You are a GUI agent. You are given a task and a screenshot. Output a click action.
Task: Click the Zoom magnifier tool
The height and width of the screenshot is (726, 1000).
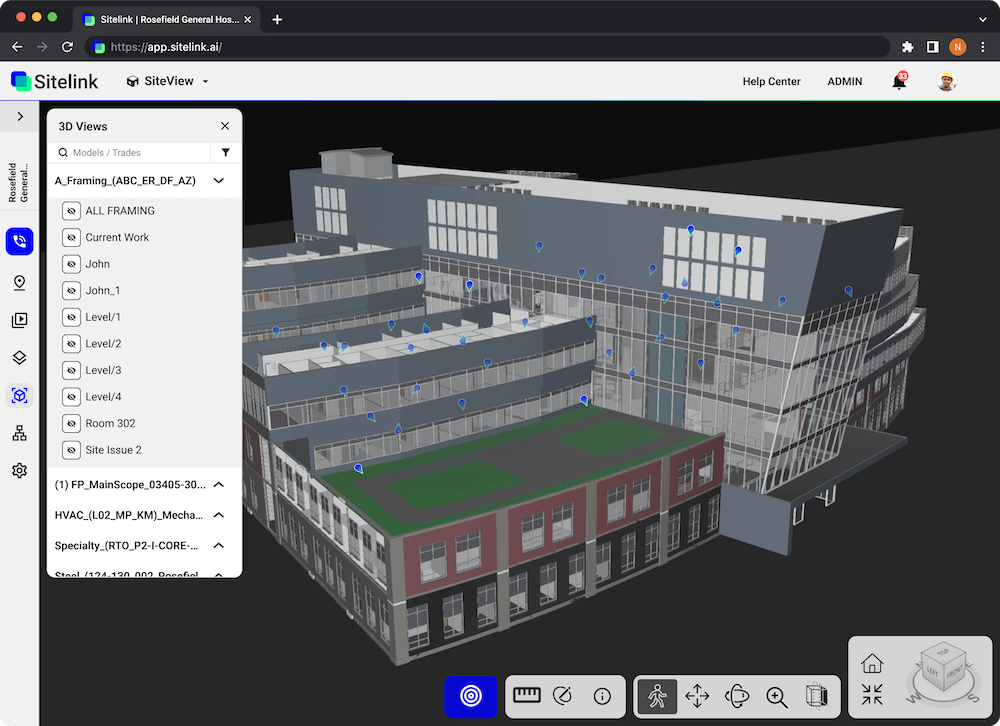777,697
